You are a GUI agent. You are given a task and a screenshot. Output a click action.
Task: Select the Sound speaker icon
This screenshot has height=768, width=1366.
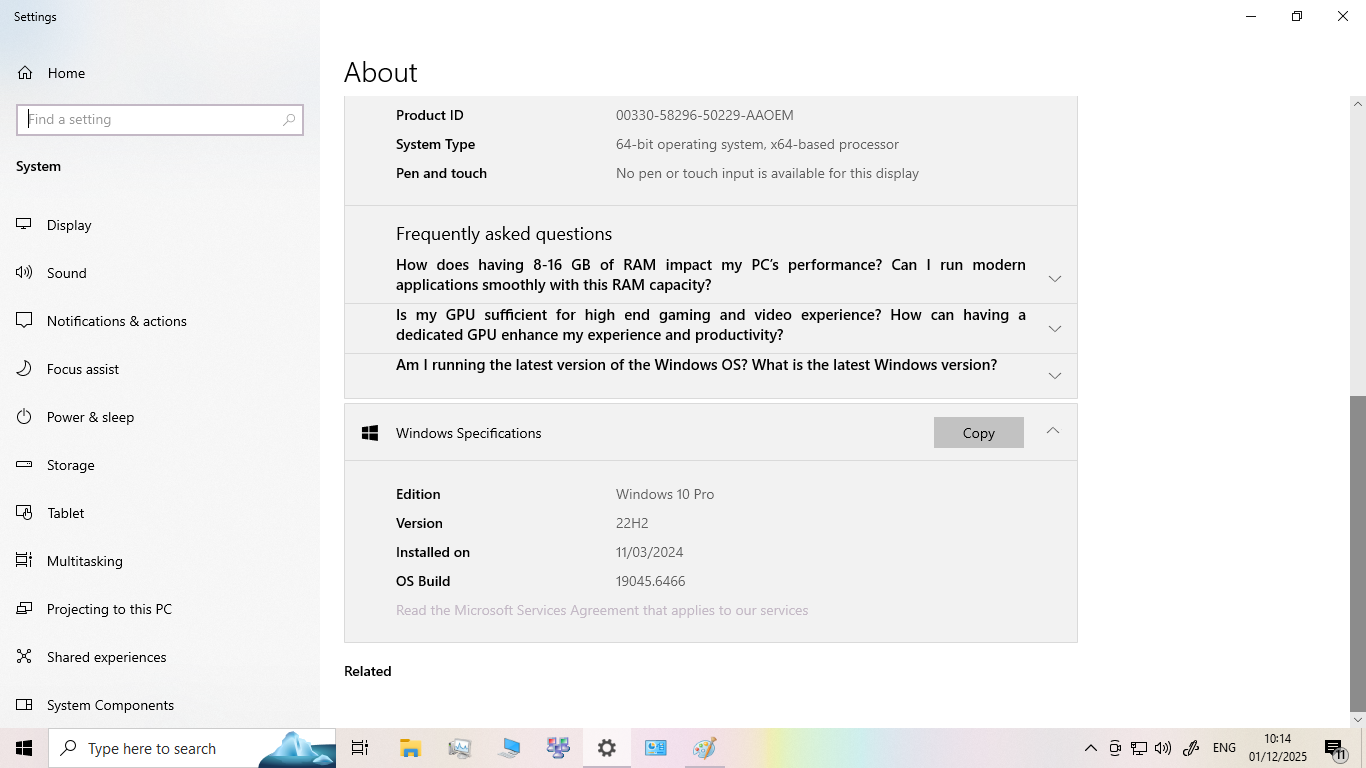(25, 273)
